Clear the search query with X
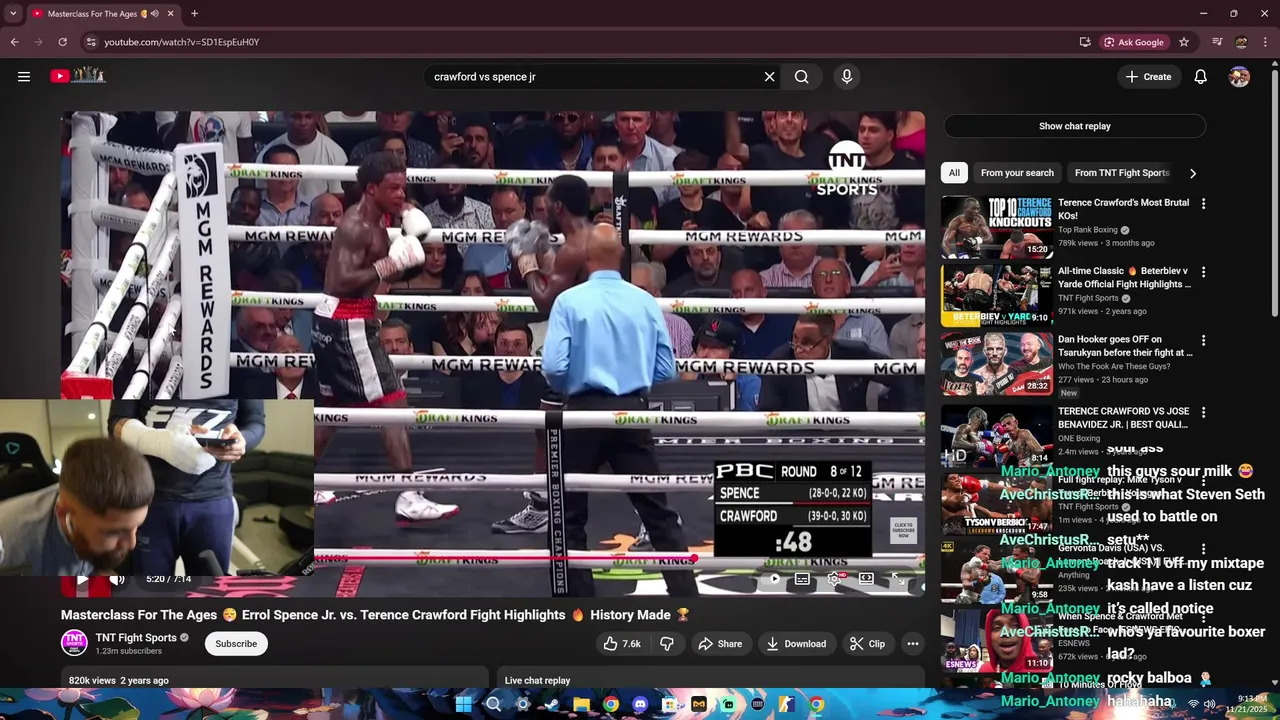This screenshot has width=1280, height=720. click(770, 77)
